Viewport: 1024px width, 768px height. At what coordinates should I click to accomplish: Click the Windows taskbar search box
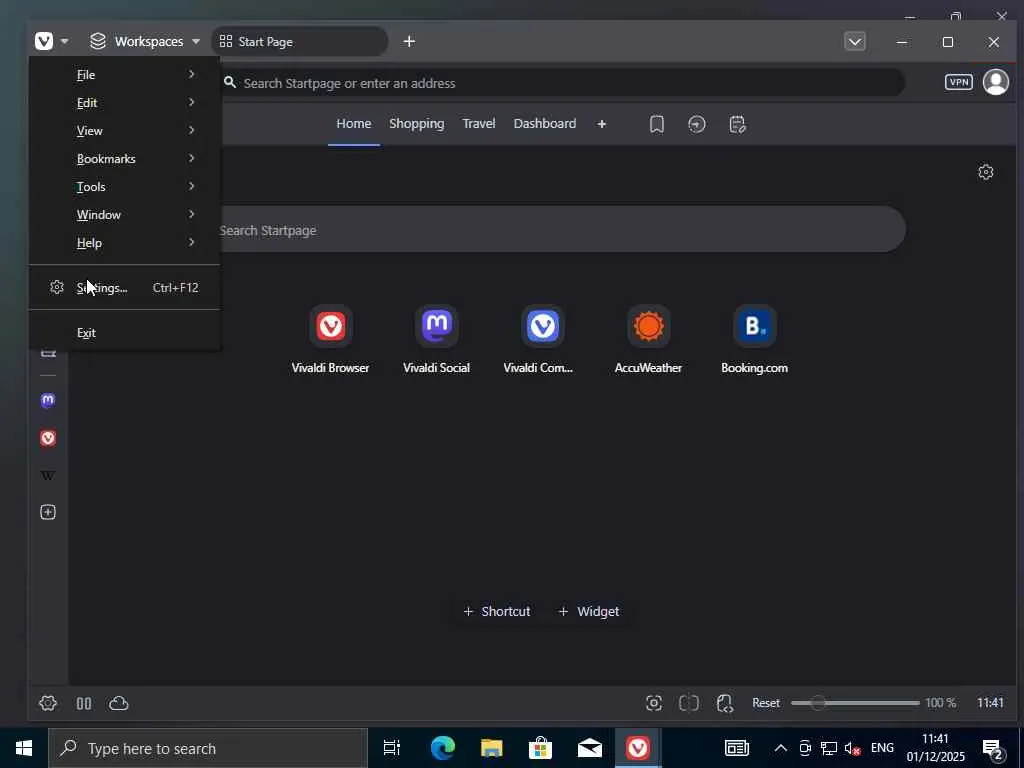[208, 748]
